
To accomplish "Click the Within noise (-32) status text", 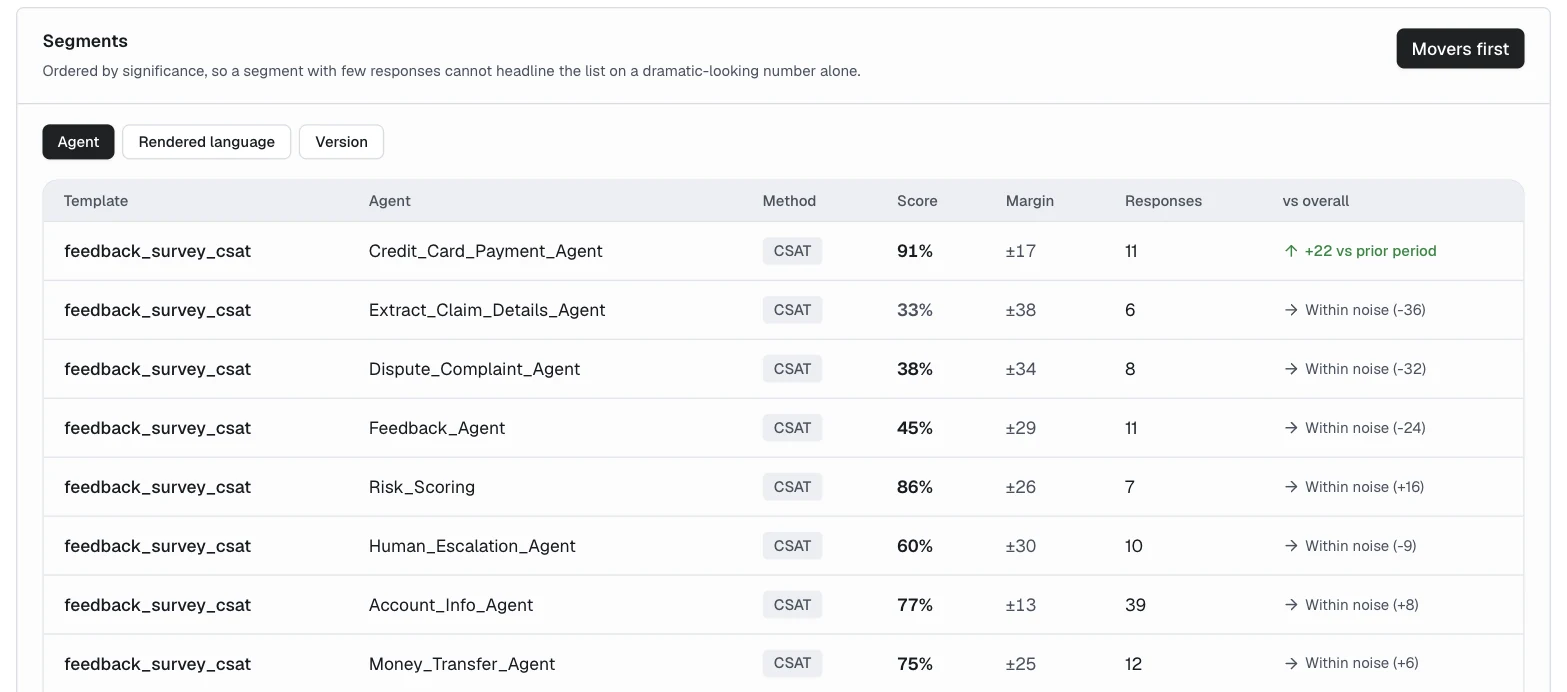I will 1365,369.
